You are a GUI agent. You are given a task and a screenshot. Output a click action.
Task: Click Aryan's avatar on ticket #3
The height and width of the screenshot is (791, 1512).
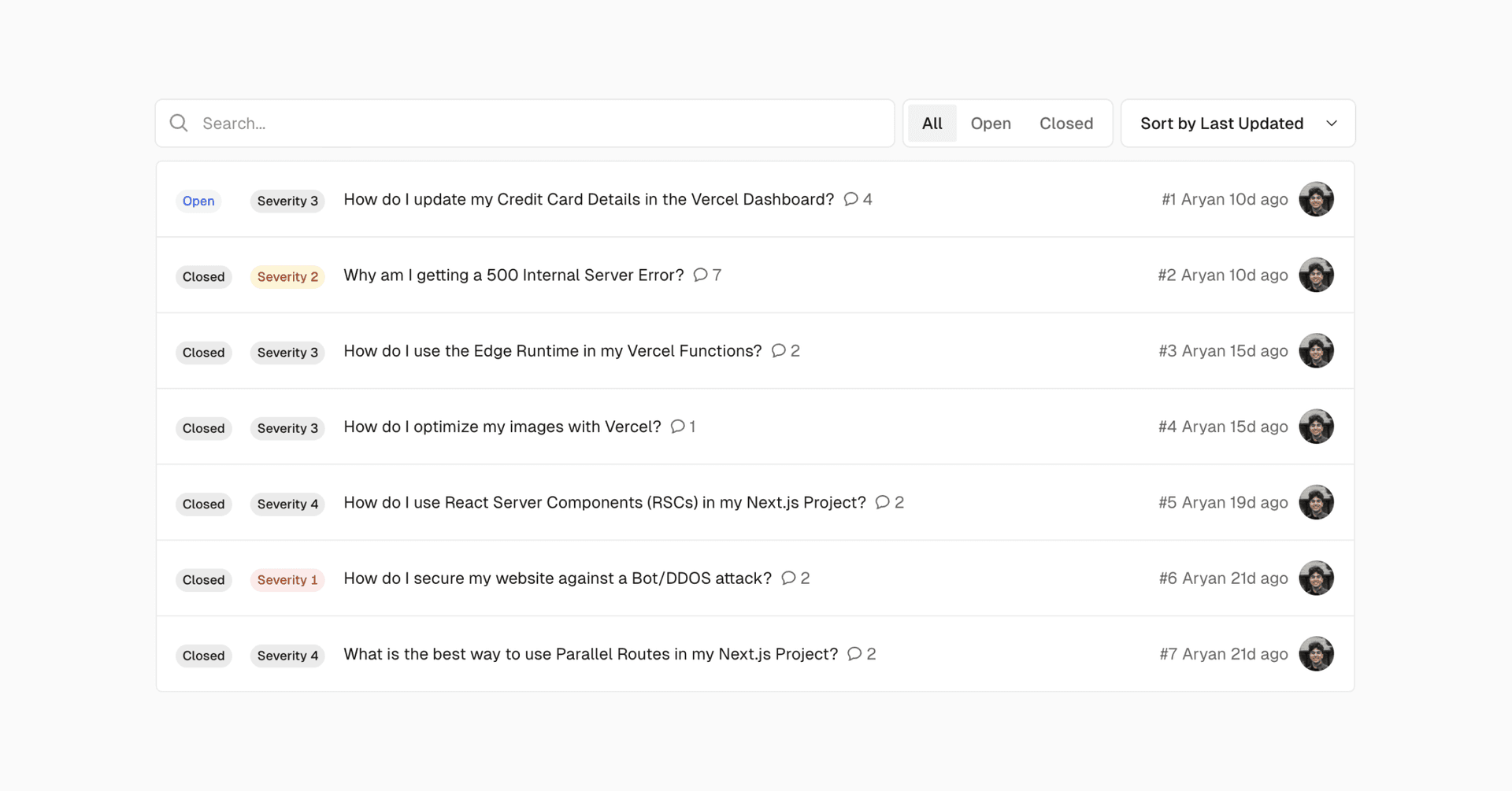(1316, 351)
